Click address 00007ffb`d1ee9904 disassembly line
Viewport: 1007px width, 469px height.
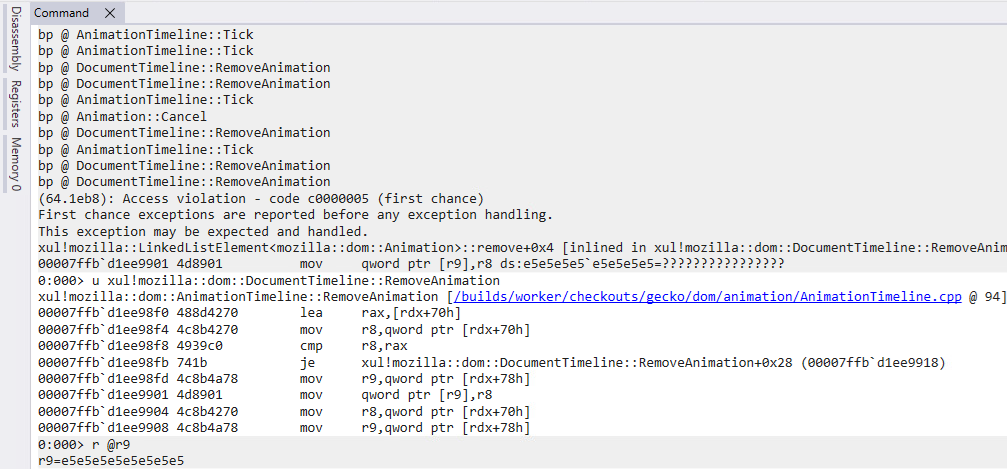coord(284,411)
